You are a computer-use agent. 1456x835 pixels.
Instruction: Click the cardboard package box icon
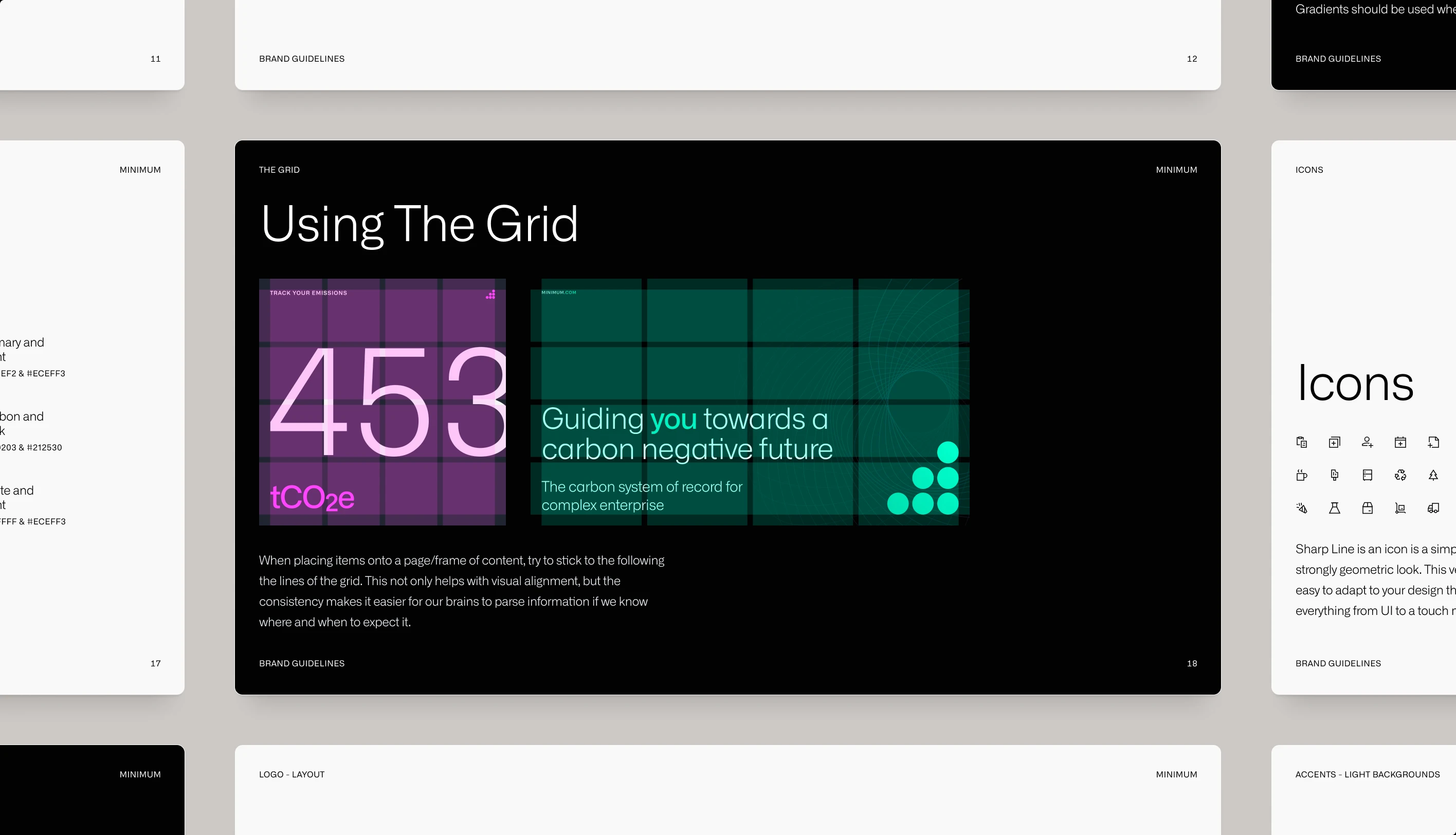click(x=1367, y=508)
